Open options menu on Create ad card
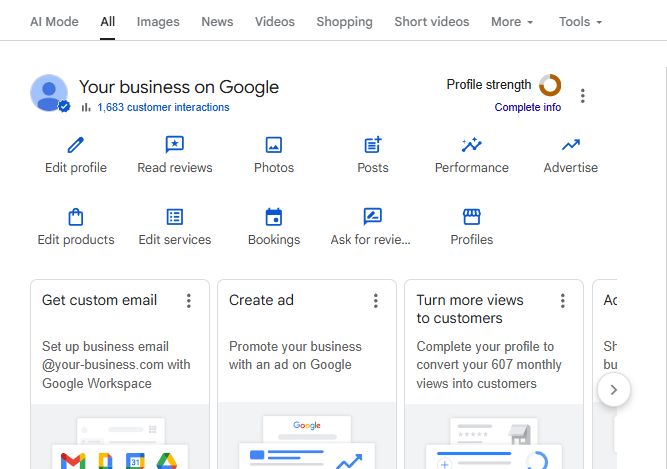 [x=376, y=301]
